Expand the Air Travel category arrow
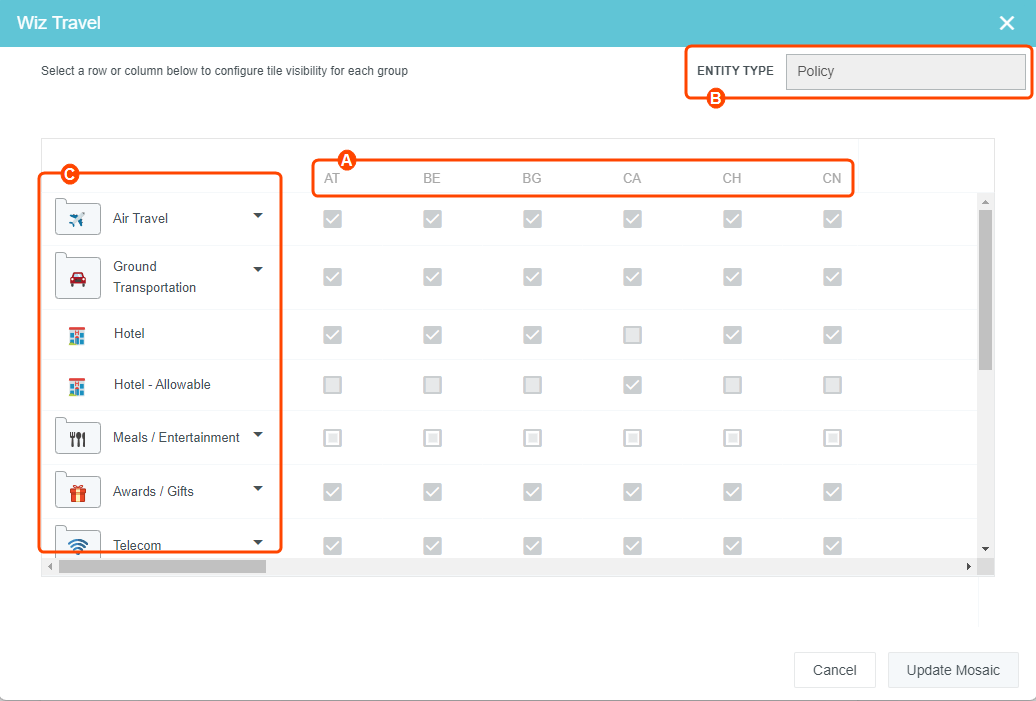1036x701 pixels. click(x=258, y=215)
